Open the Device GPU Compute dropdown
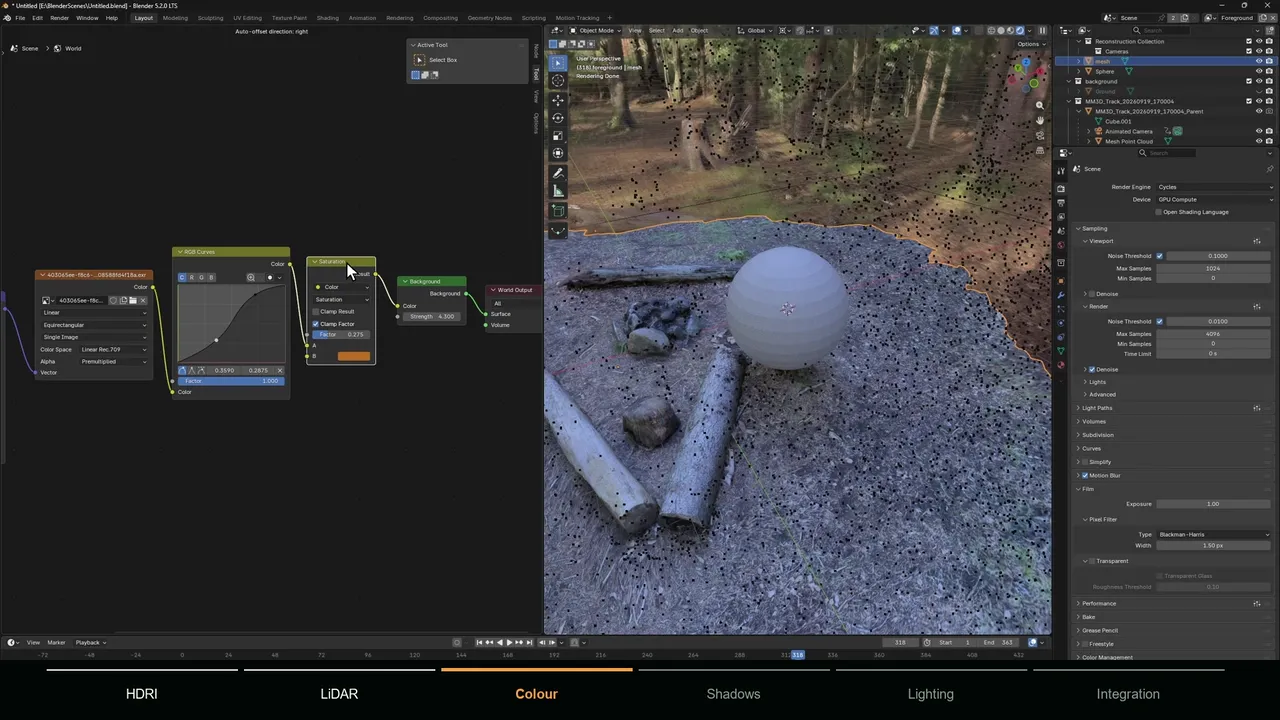The width and height of the screenshot is (1280, 720). (x=1214, y=199)
